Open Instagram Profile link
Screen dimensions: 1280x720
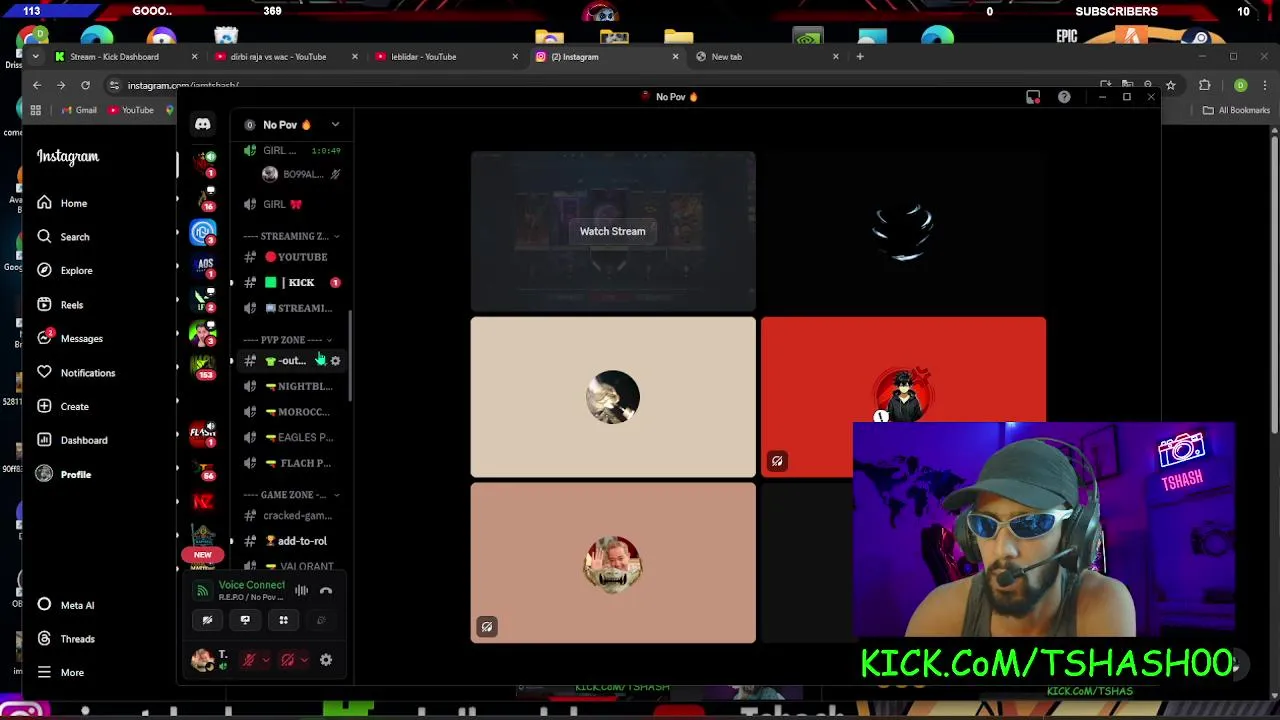click(x=64, y=474)
